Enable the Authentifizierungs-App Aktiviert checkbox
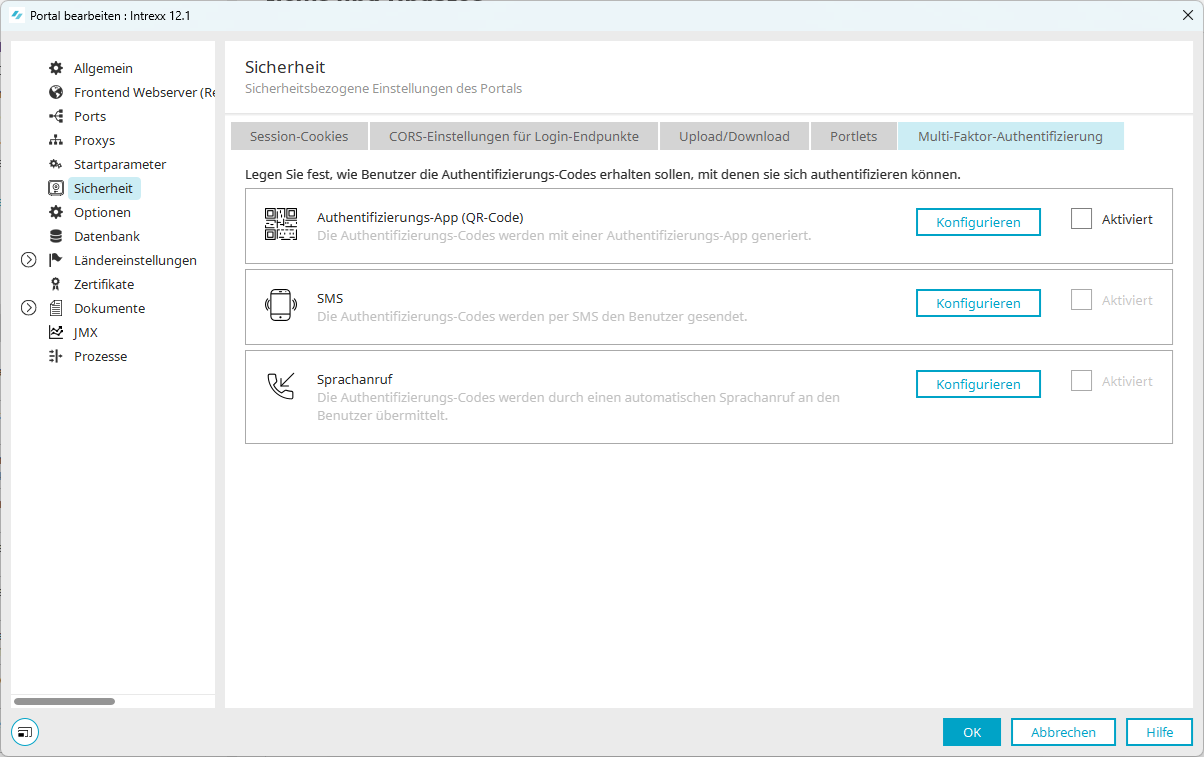Image resolution: width=1204 pixels, height=757 pixels. tap(1081, 219)
